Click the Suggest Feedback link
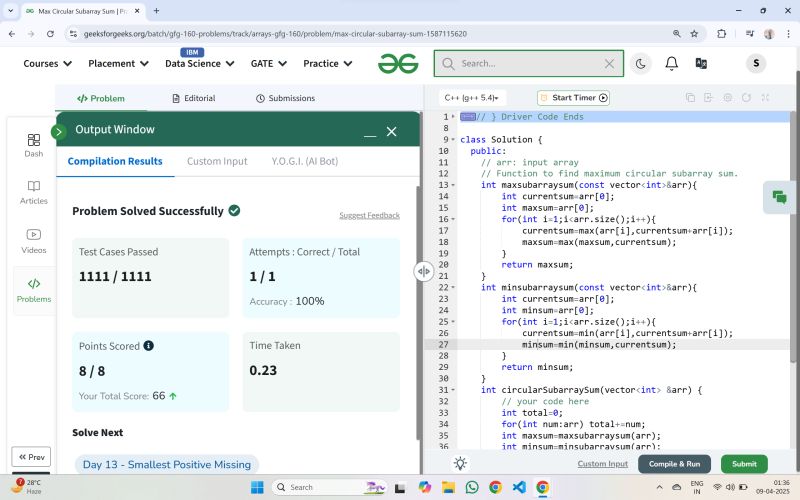Image resolution: width=800 pixels, height=500 pixels. pyautogui.click(x=369, y=215)
